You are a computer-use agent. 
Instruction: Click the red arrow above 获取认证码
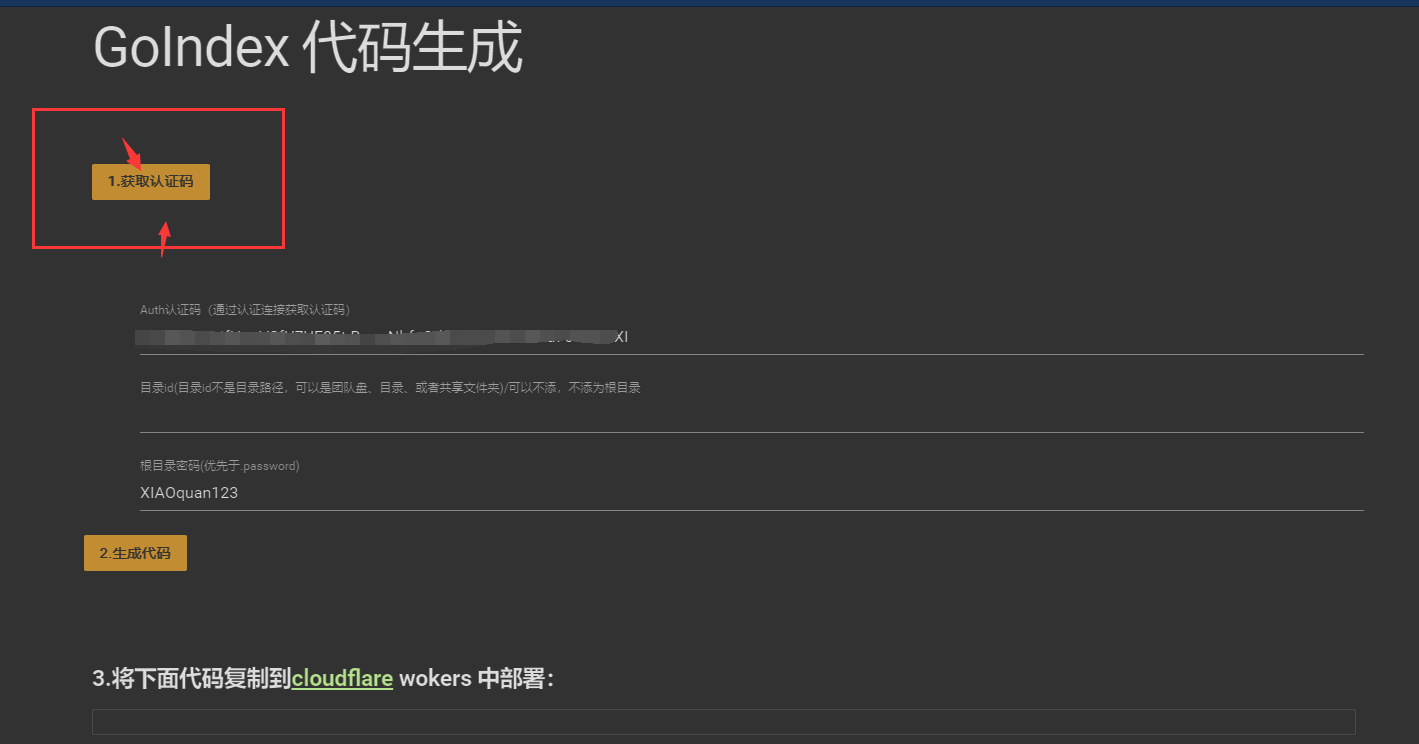pos(131,153)
